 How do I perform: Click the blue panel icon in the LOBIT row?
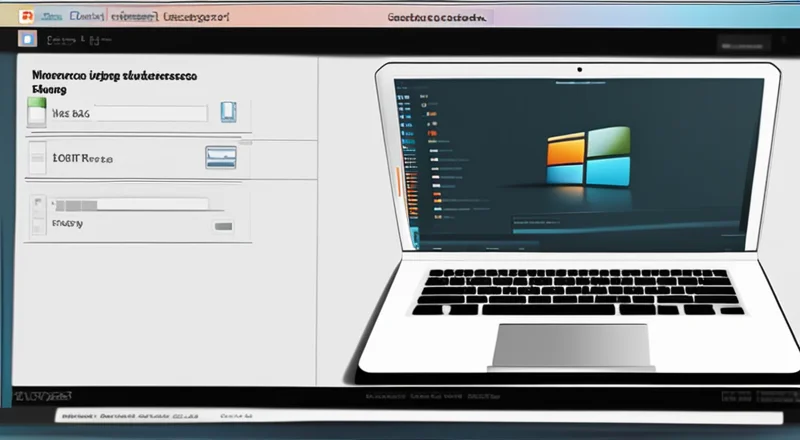click(220, 156)
